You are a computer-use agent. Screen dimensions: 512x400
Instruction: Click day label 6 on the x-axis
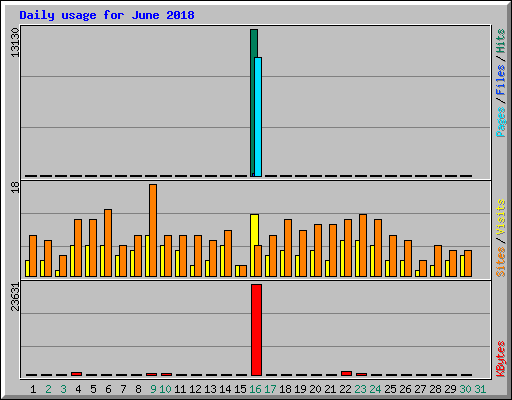(108, 389)
